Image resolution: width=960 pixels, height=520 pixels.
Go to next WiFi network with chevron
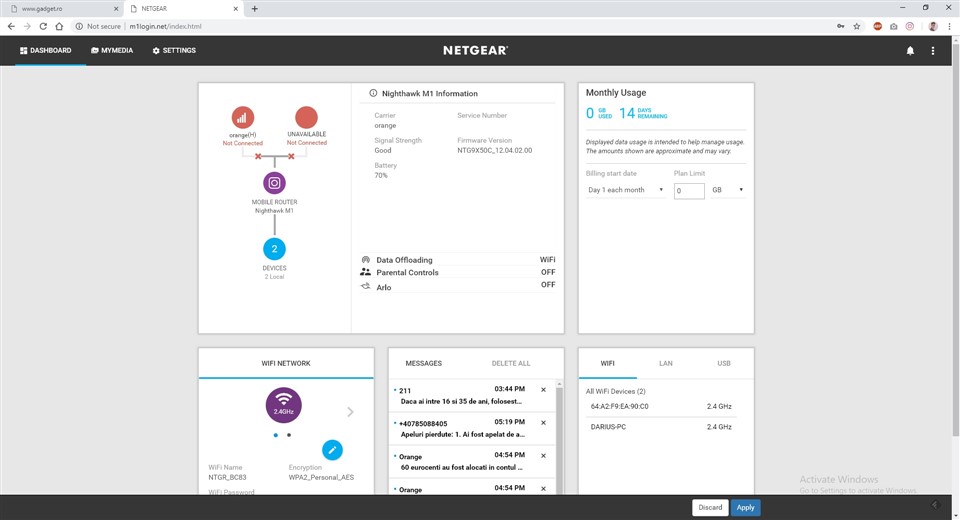(x=350, y=411)
